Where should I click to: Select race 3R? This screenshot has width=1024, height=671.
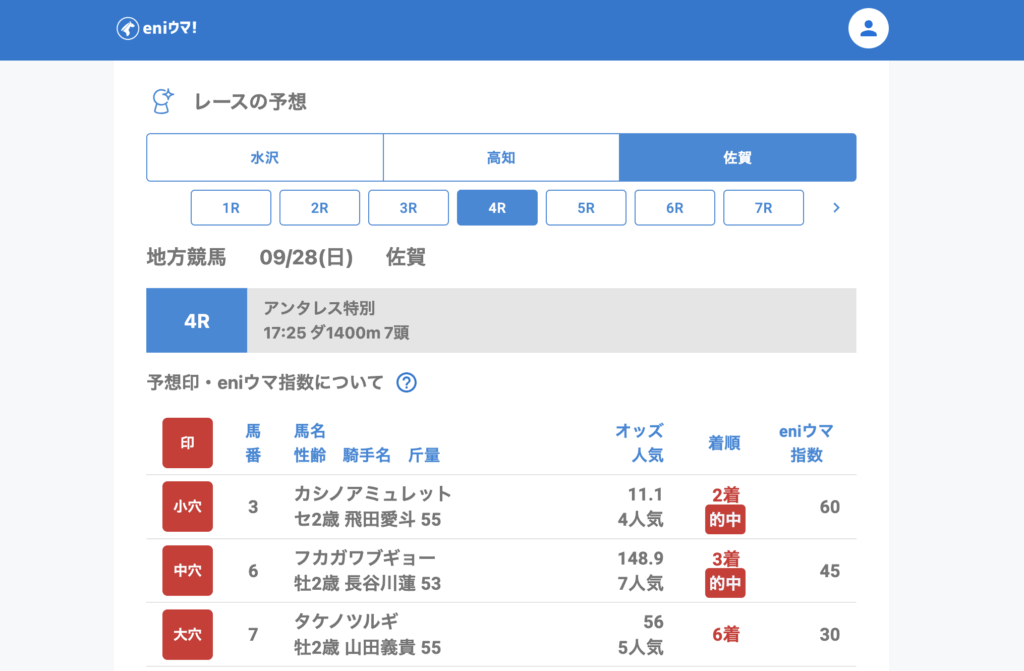[408, 208]
